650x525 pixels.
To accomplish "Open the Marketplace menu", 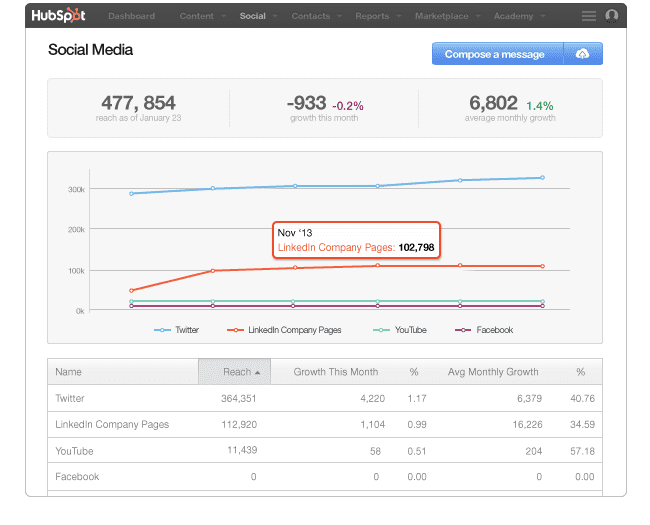I will point(441,16).
